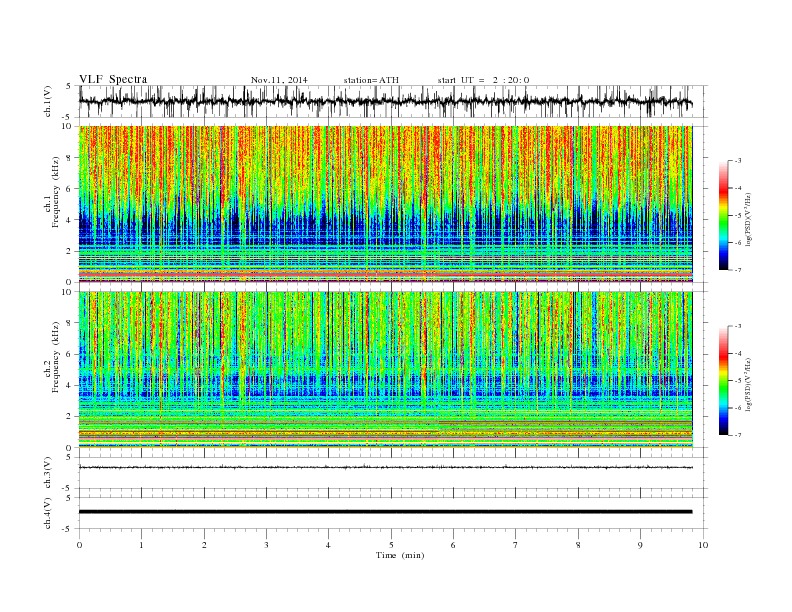
Task: Click inside the ch.2 spectrogram panel
Action: (385, 369)
